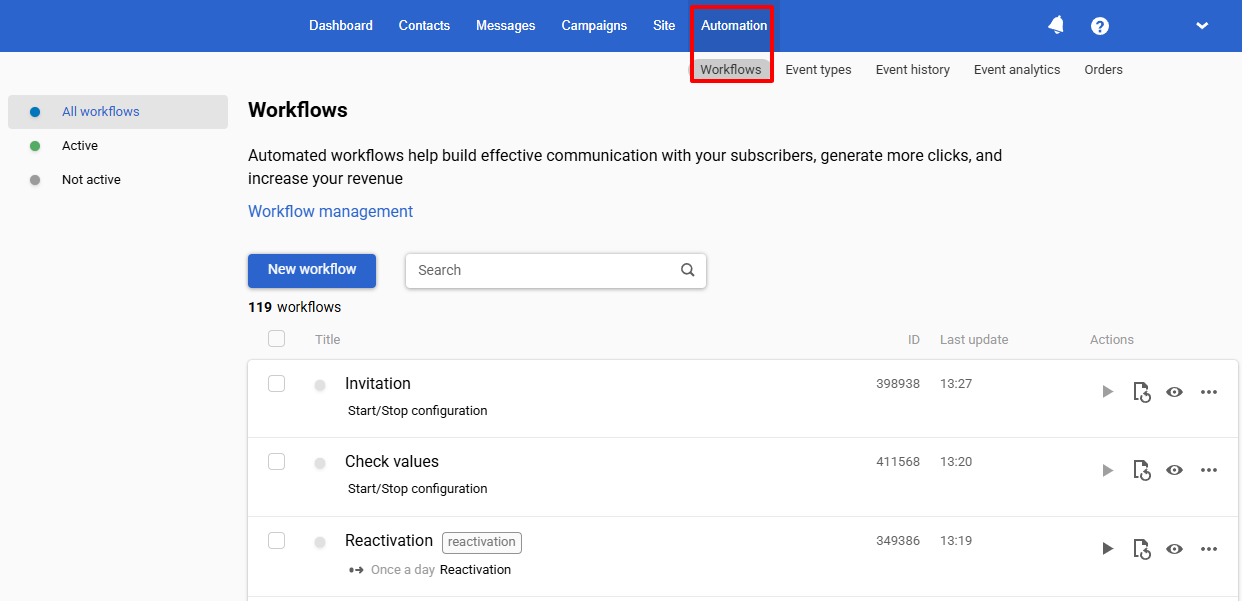This screenshot has height=601, width=1242.
Task: Click workflow ID 411568
Action: pyautogui.click(x=898, y=462)
